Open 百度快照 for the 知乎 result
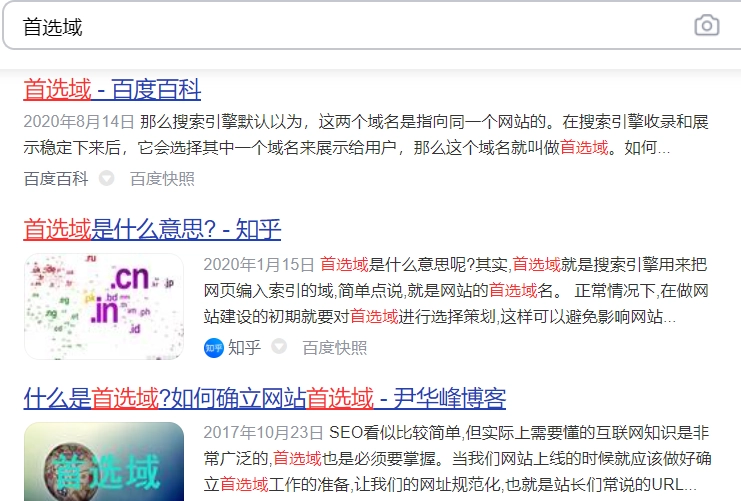The width and height of the screenshot is (741, 501). point(335,348)
